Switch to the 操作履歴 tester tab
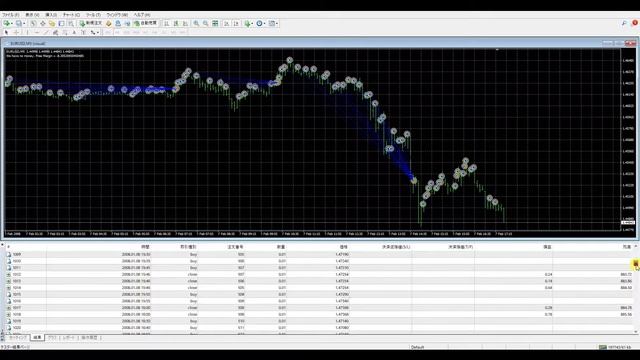Viewport: 640px width, 360px height. (89, 338)
